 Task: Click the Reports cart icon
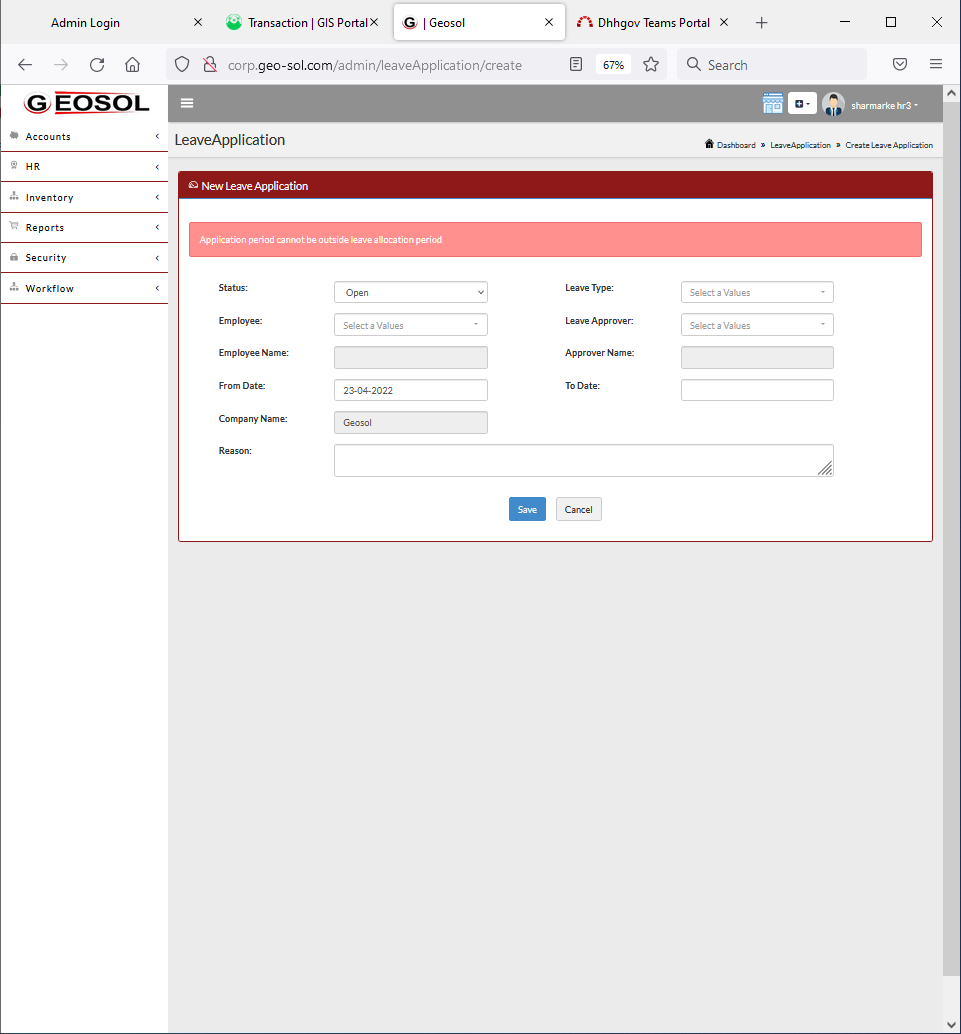pyautogui.click(x=14, y=226)
